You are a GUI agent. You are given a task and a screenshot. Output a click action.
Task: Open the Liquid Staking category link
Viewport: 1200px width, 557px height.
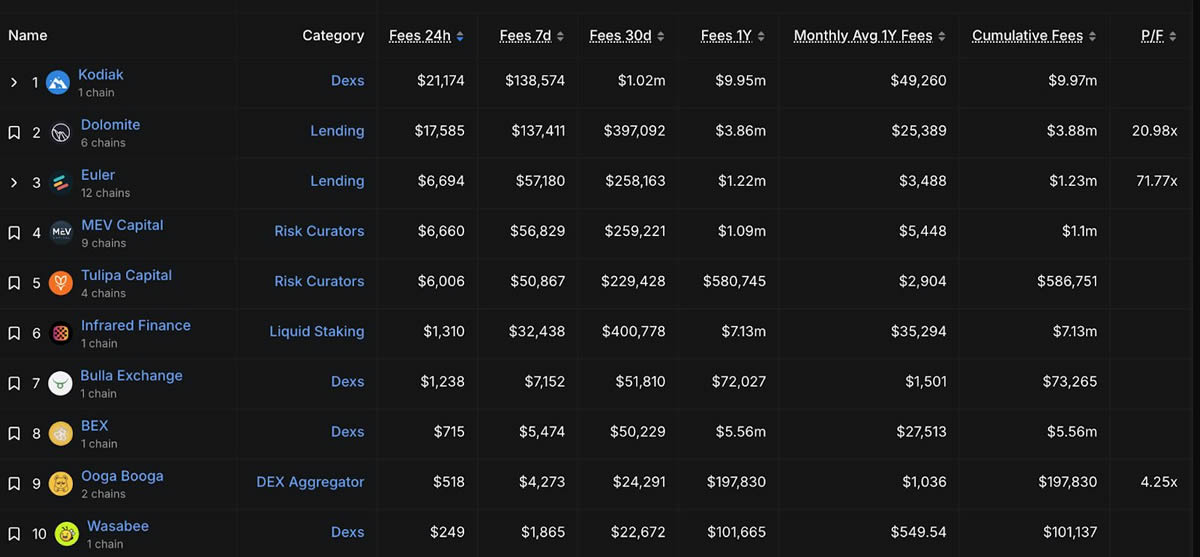tap(316, 331)
